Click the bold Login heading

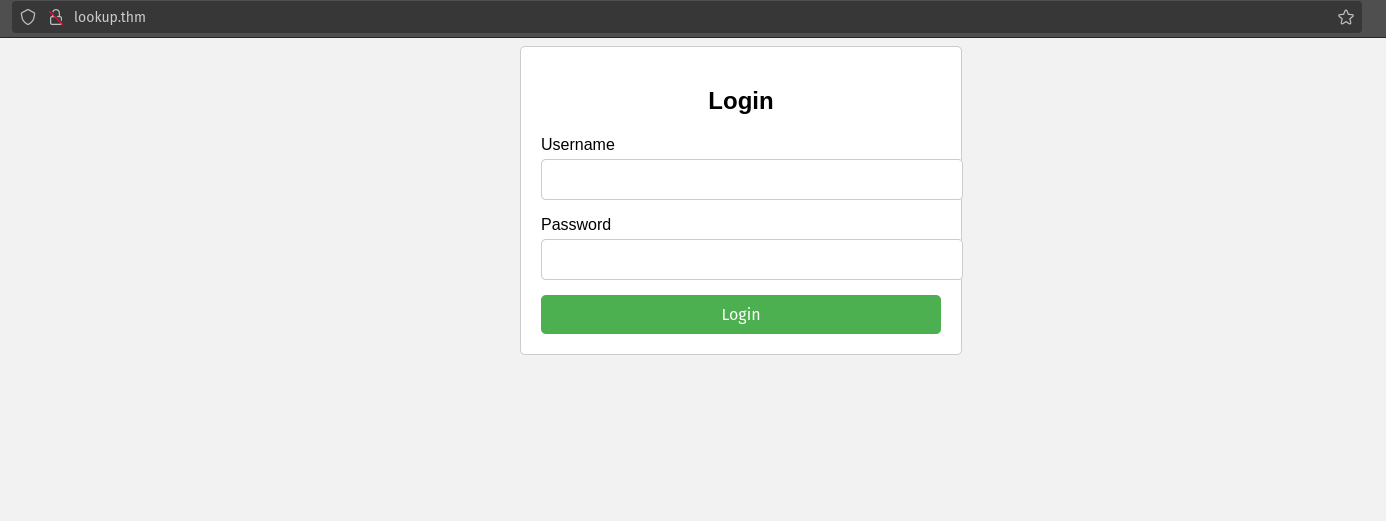pos(740,101)
